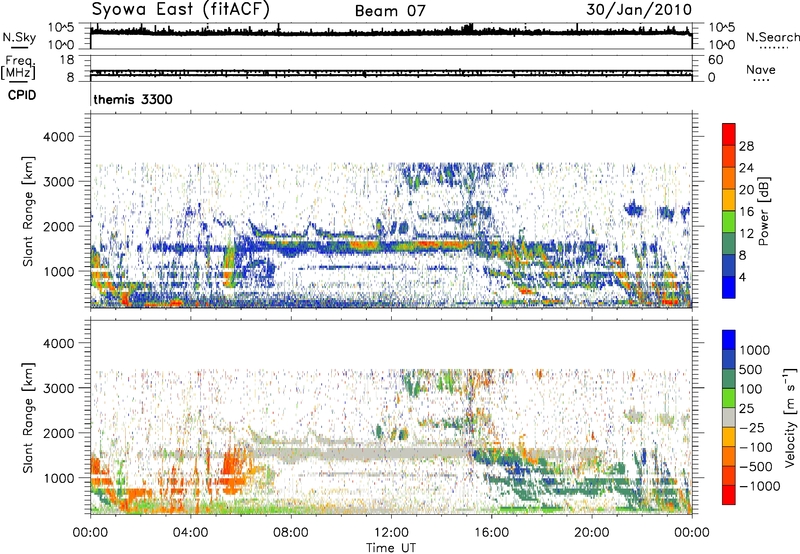Pick the bright blue top Velocity colorbar segment

click(729, 340)
